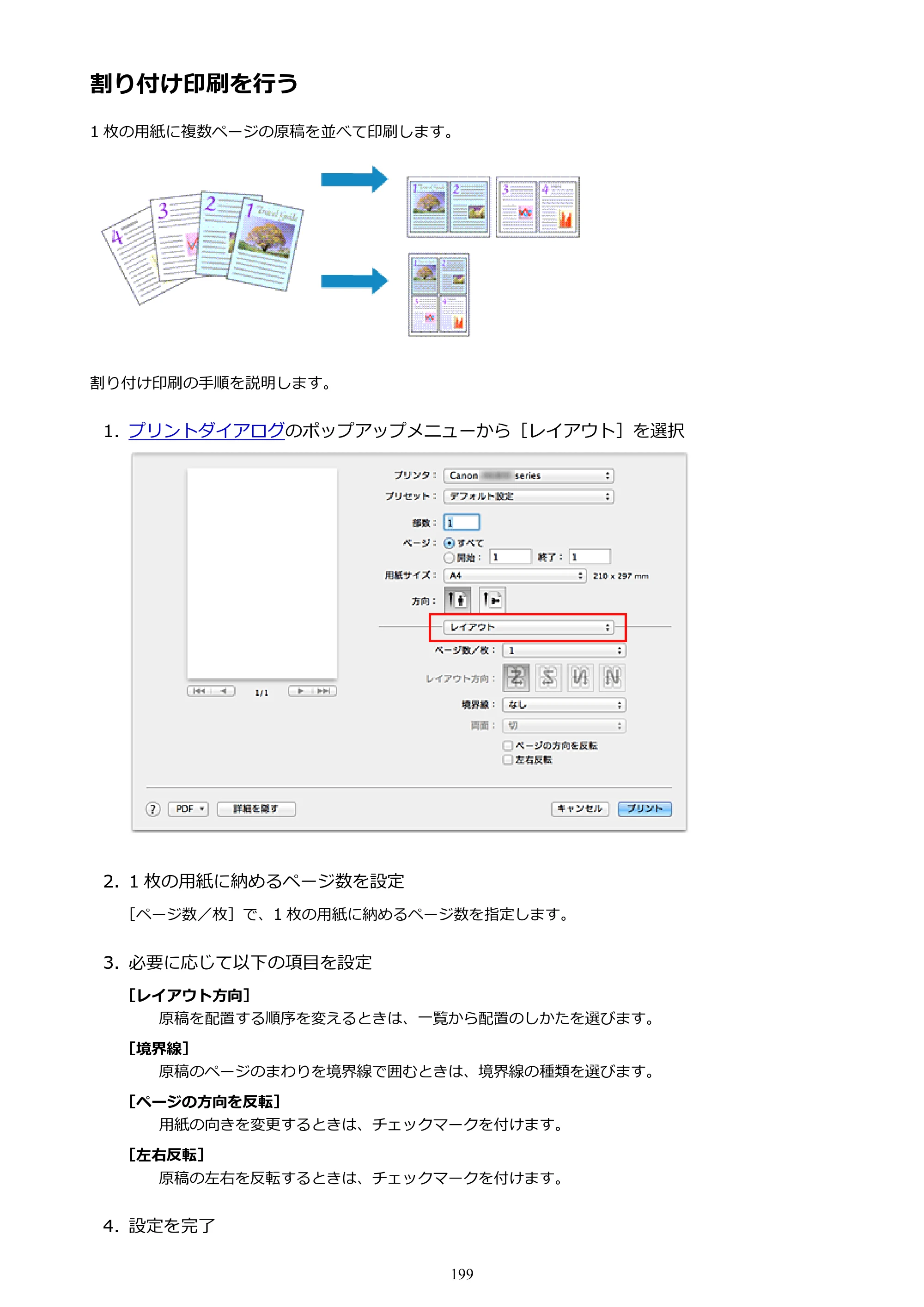Image resolution: width=924 pixels, height=1307 pixels.
Task: Choose reverse-Z (S) layout direction icon
Action: coord(548,677)
